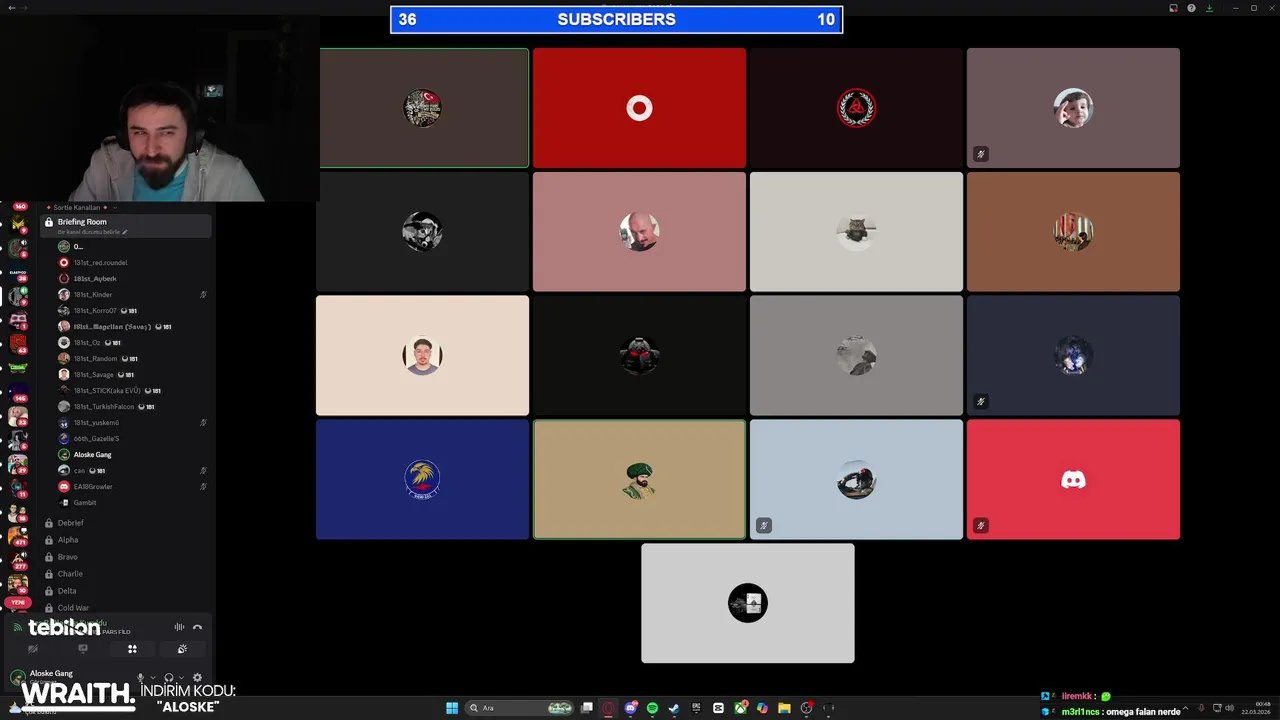Open server icon with 38 badge

coord(18,273)
